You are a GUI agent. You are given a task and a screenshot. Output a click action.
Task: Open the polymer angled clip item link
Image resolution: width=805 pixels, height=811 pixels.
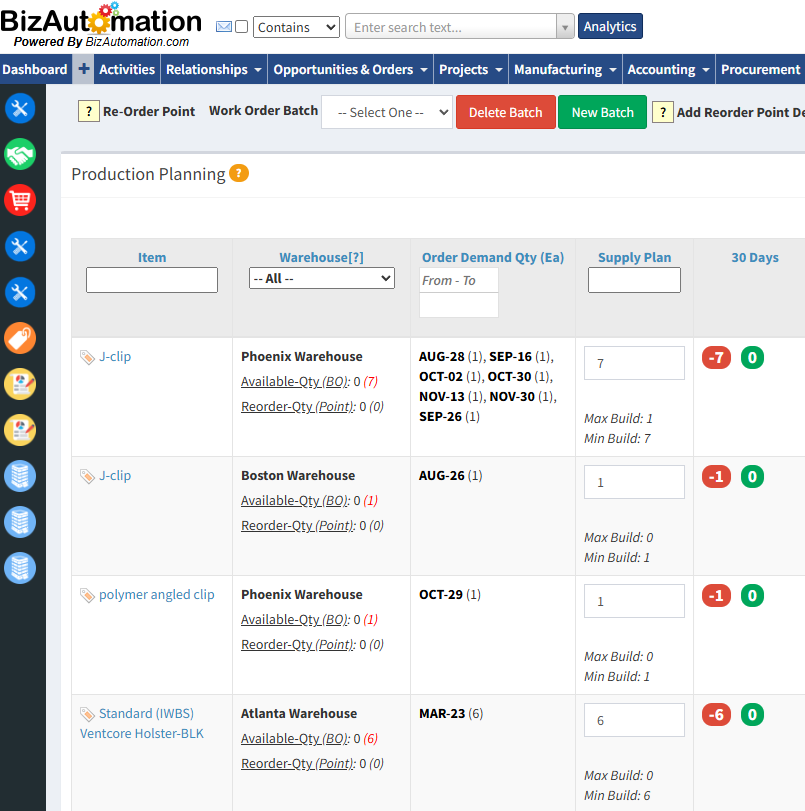pyautogui.click(x=157, y=595)
